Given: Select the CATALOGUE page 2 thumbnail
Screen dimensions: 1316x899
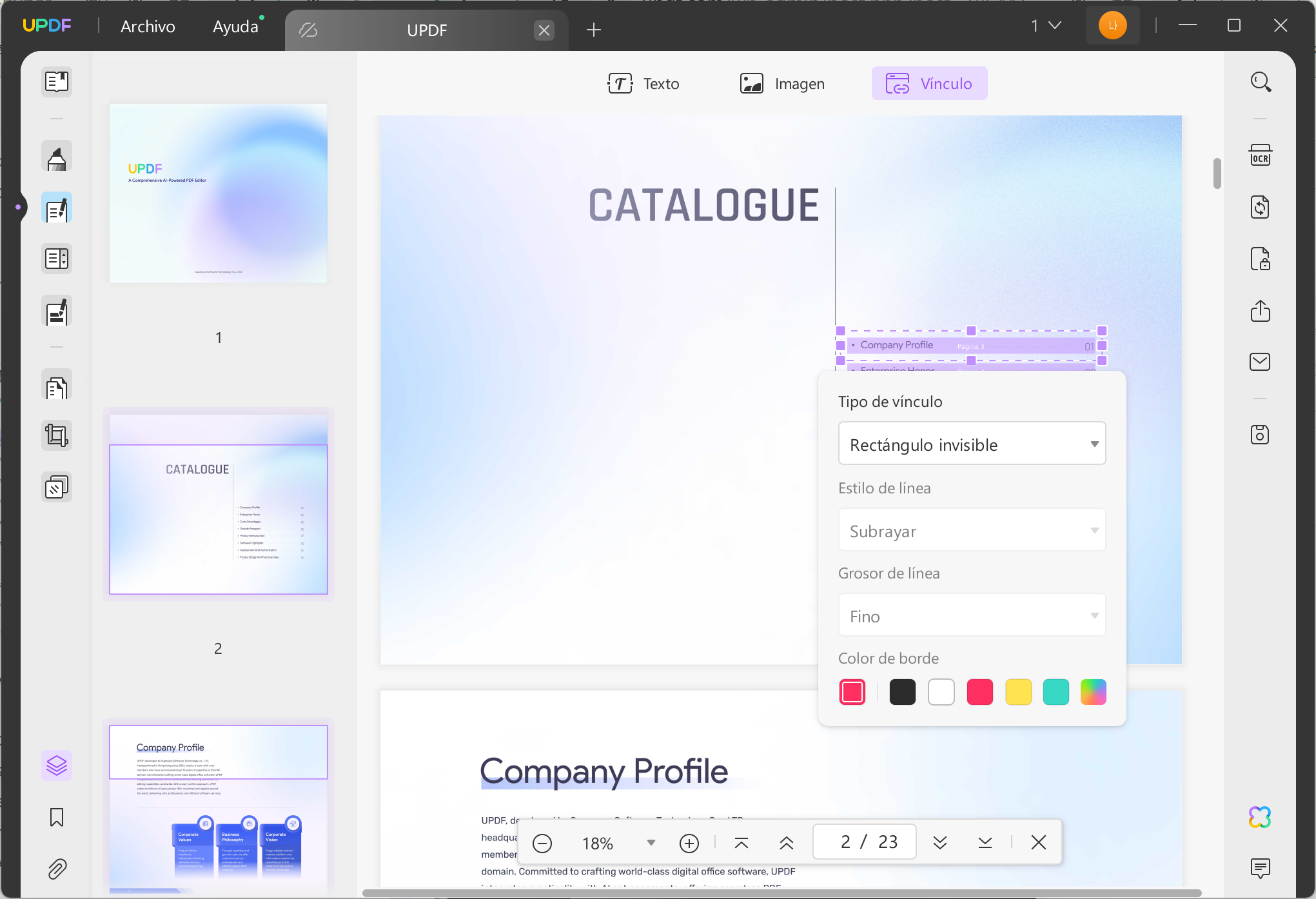Looking at the screenshot, I should click(218, 504).
